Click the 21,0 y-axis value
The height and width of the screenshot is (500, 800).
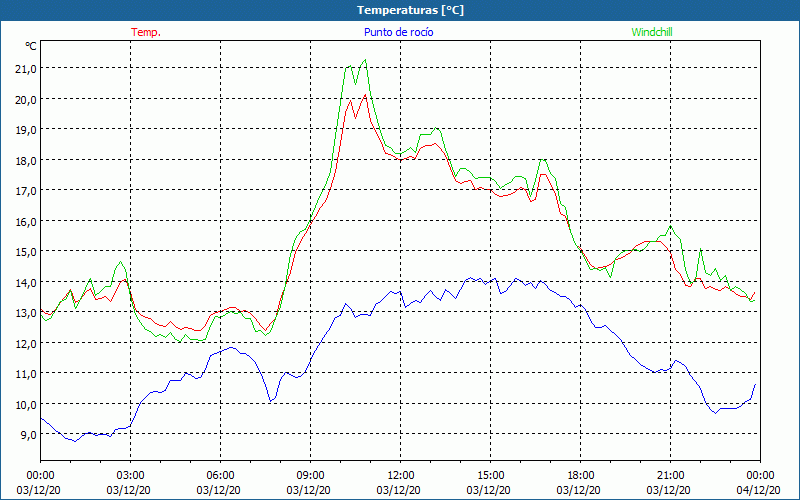coord(26,68)
